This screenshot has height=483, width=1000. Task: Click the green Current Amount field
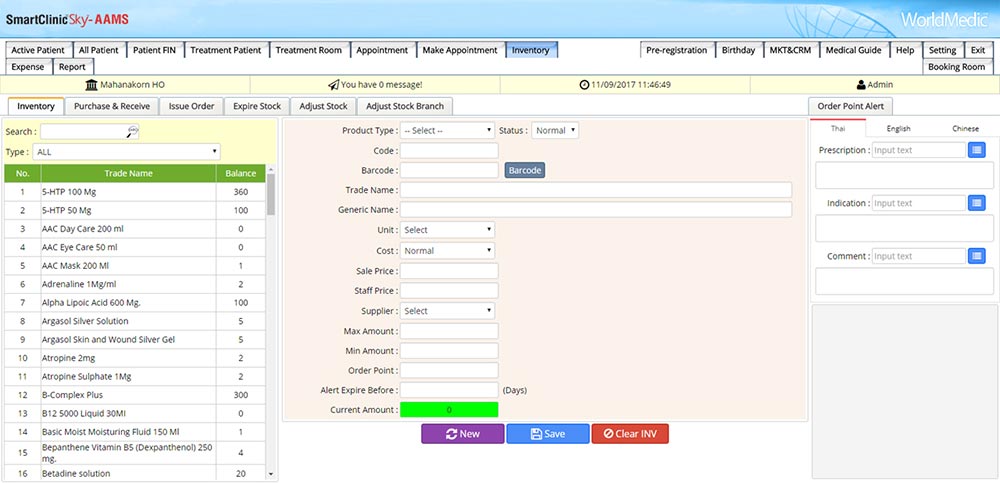[448, 410]
